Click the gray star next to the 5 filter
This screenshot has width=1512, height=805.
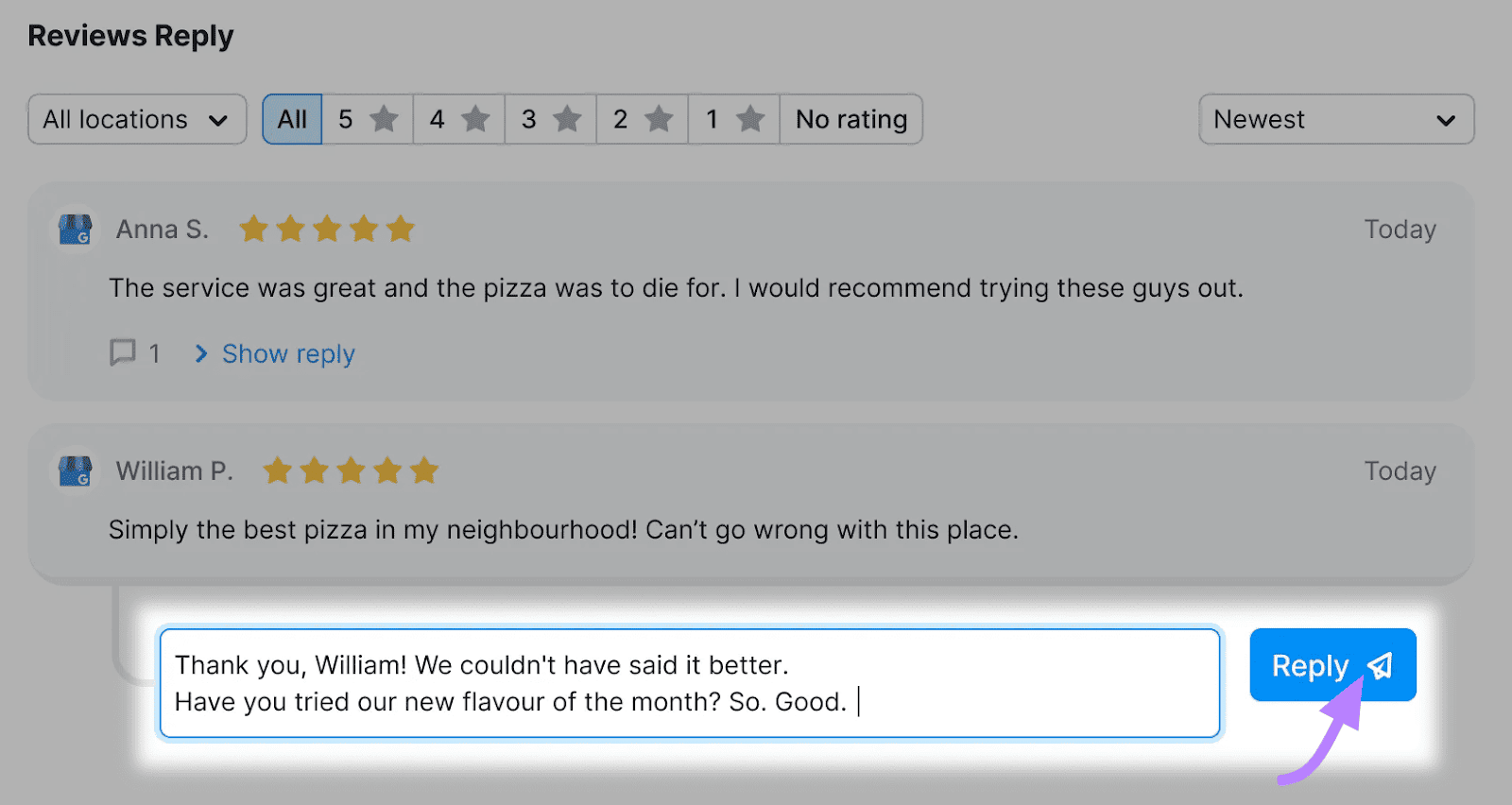[x=384, y=119]
